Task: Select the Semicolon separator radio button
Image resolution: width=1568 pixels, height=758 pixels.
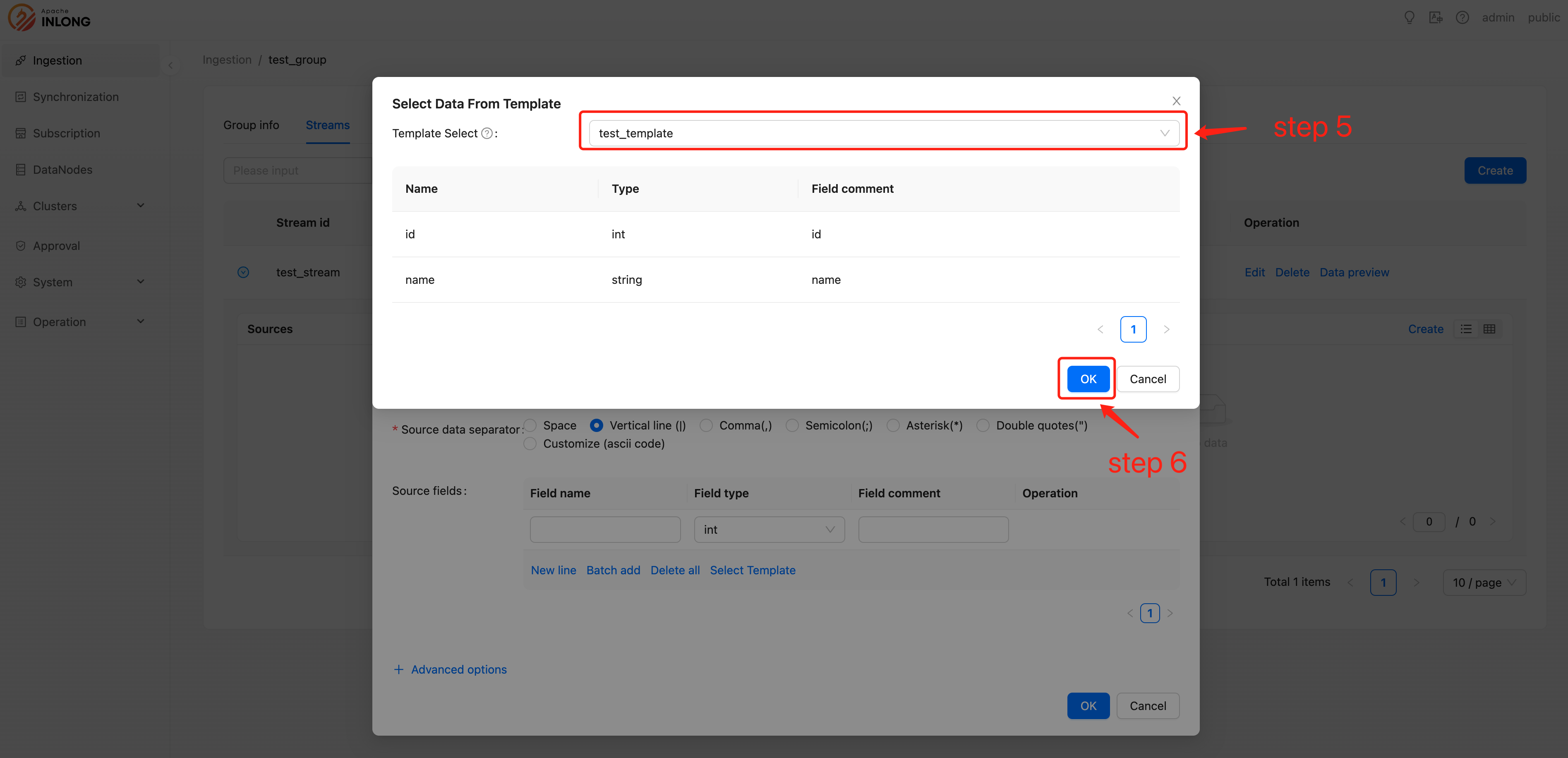Action: click(792, 426)
